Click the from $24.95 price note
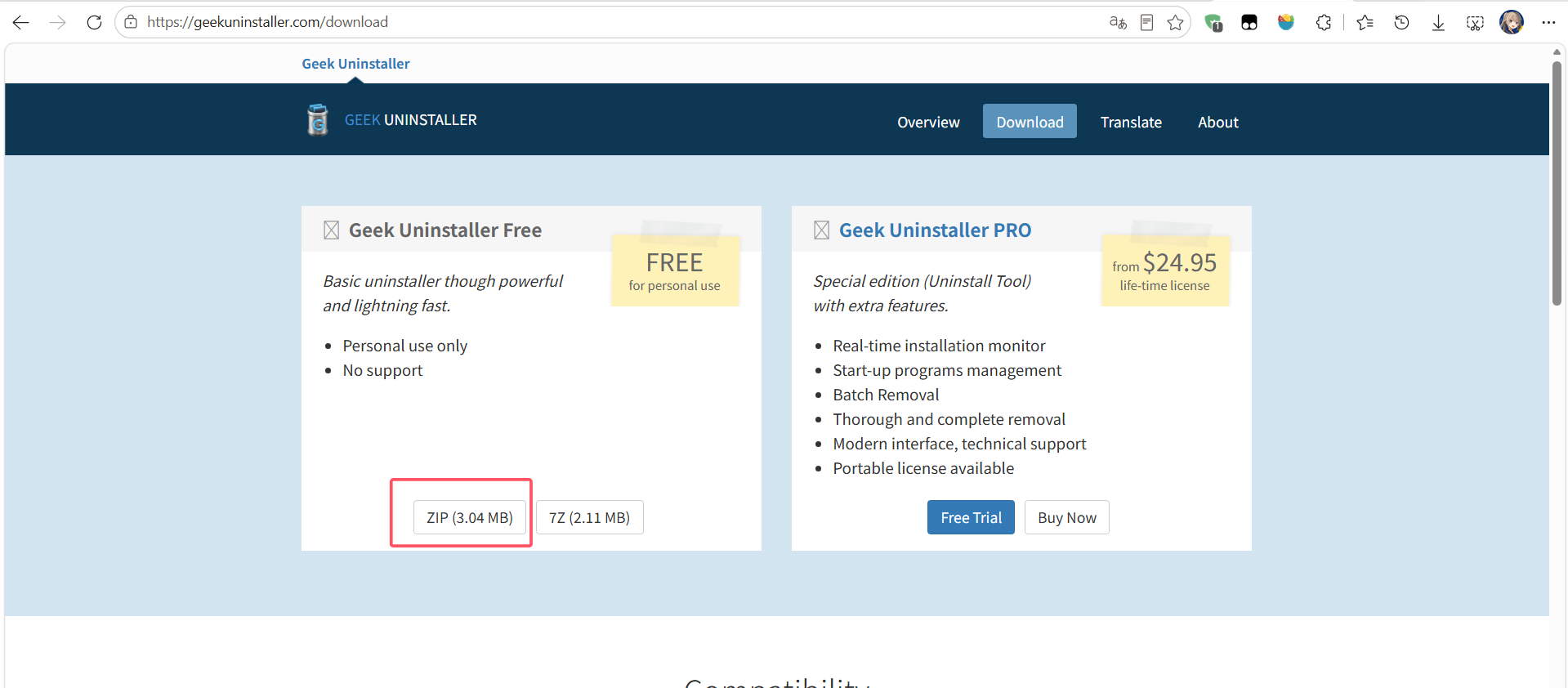 [x=1164, y=271]
